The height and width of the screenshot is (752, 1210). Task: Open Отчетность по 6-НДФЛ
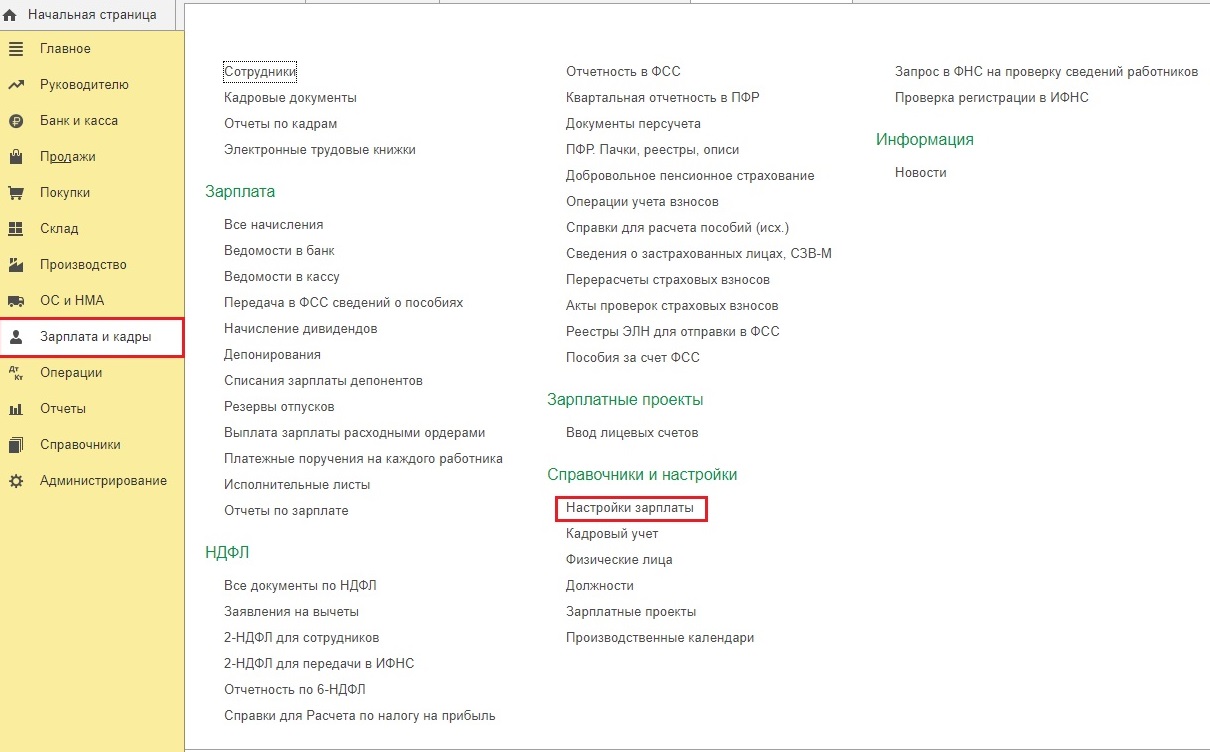295,689
